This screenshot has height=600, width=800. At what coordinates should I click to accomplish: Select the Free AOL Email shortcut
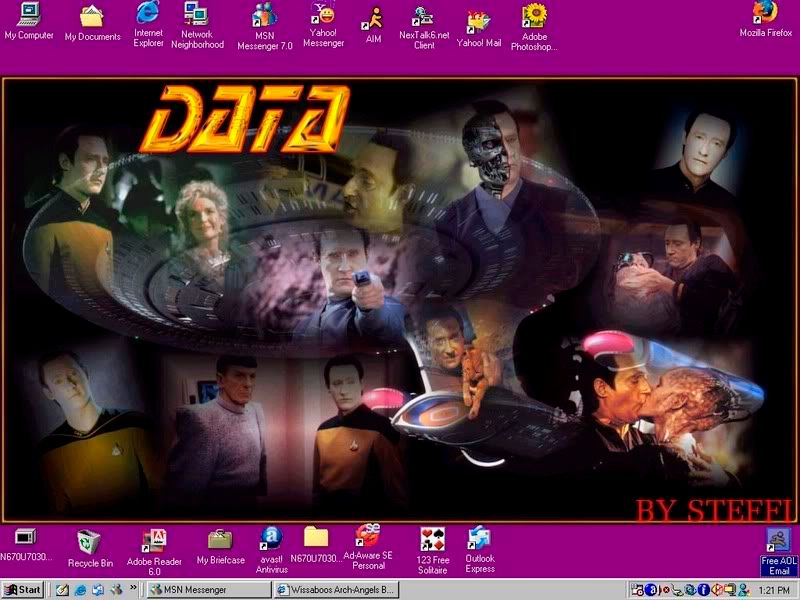point(778,542)
